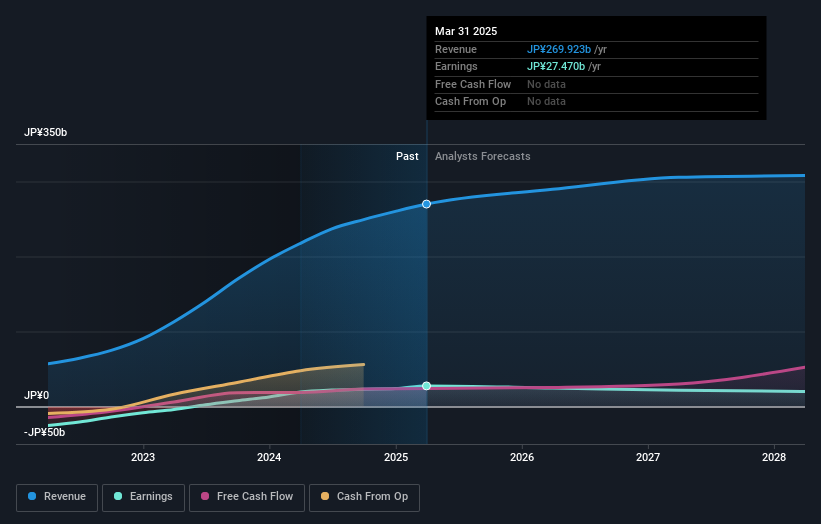Click the orange Cash From Op legend dot

[325, 496]
